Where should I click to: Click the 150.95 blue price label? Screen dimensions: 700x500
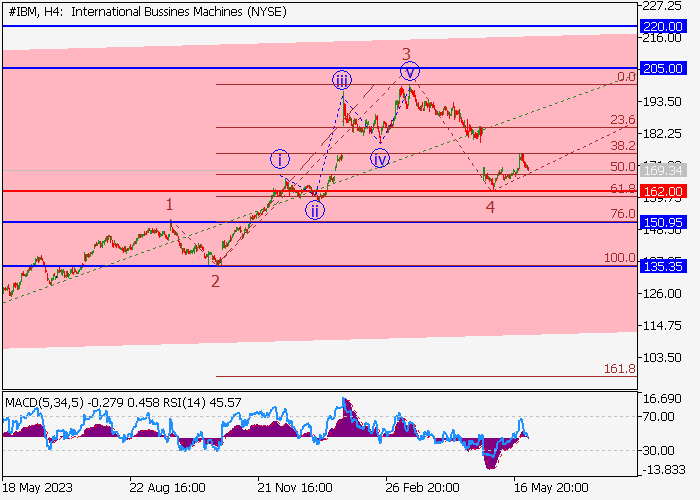[663, 222]
